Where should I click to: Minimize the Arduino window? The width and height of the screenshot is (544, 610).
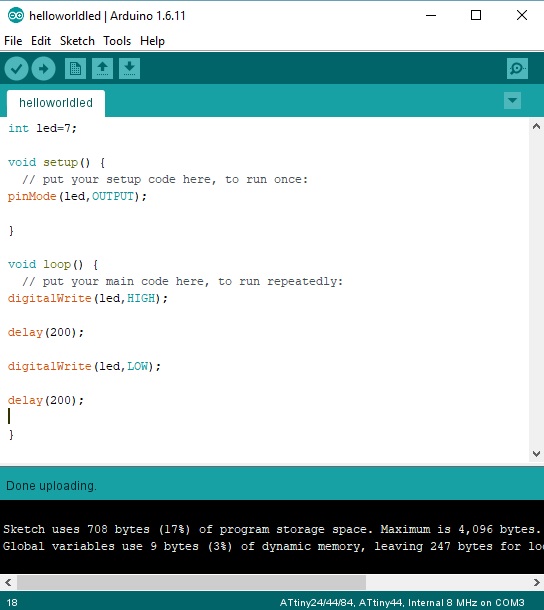[x=431, y=16]
